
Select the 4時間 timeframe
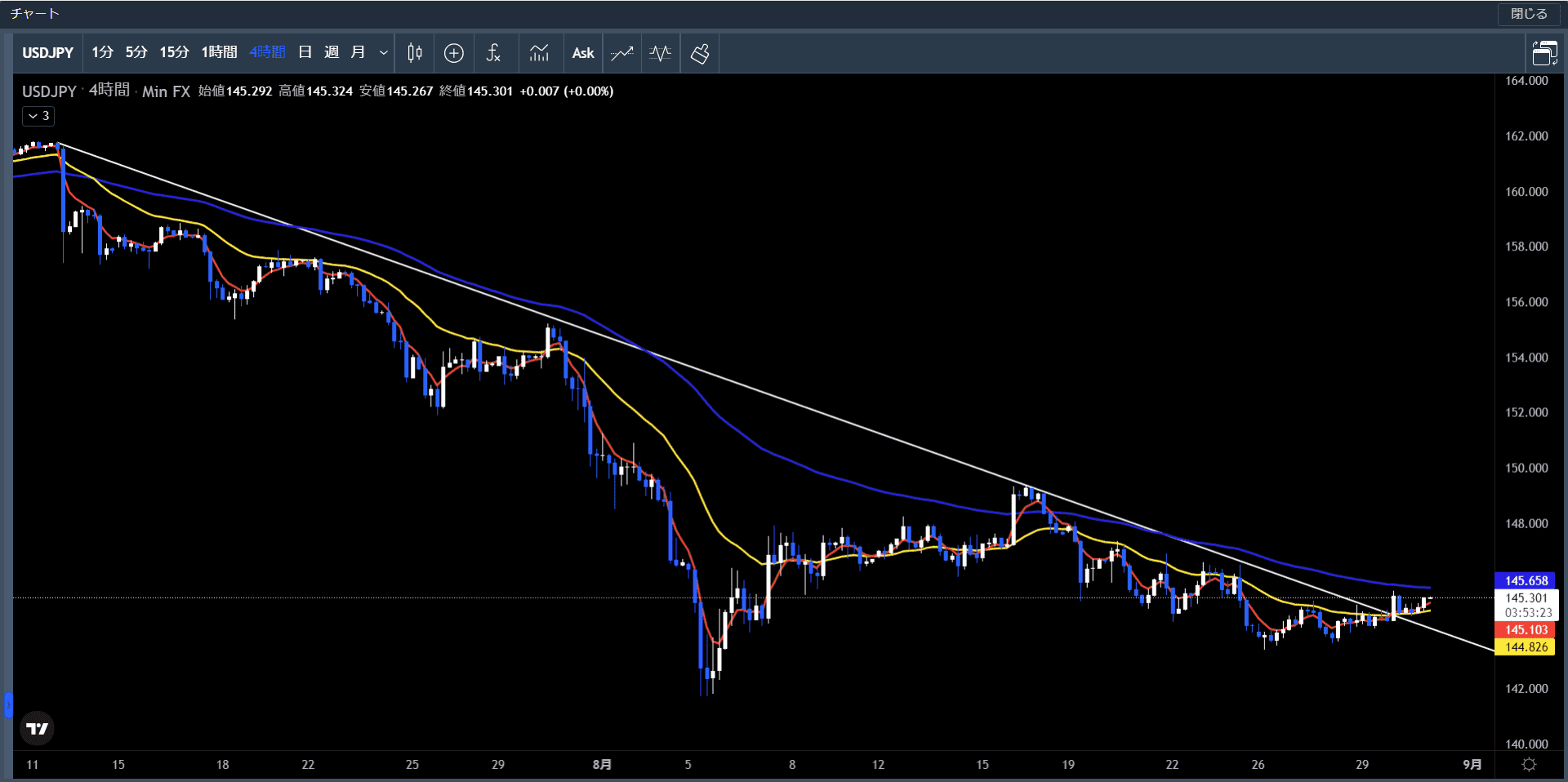(x=267, y=52)
